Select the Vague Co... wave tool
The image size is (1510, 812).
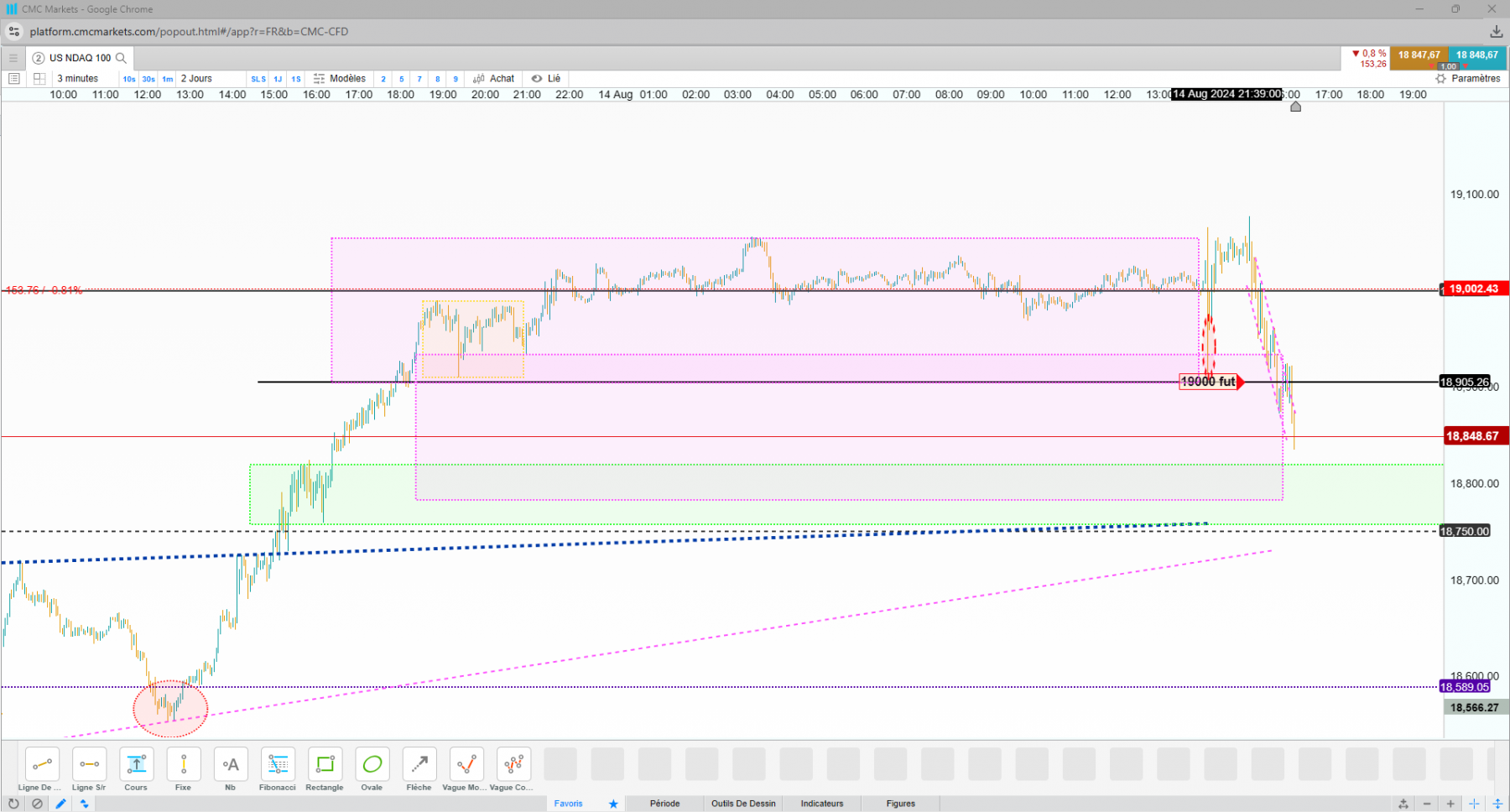coord(513,764)
